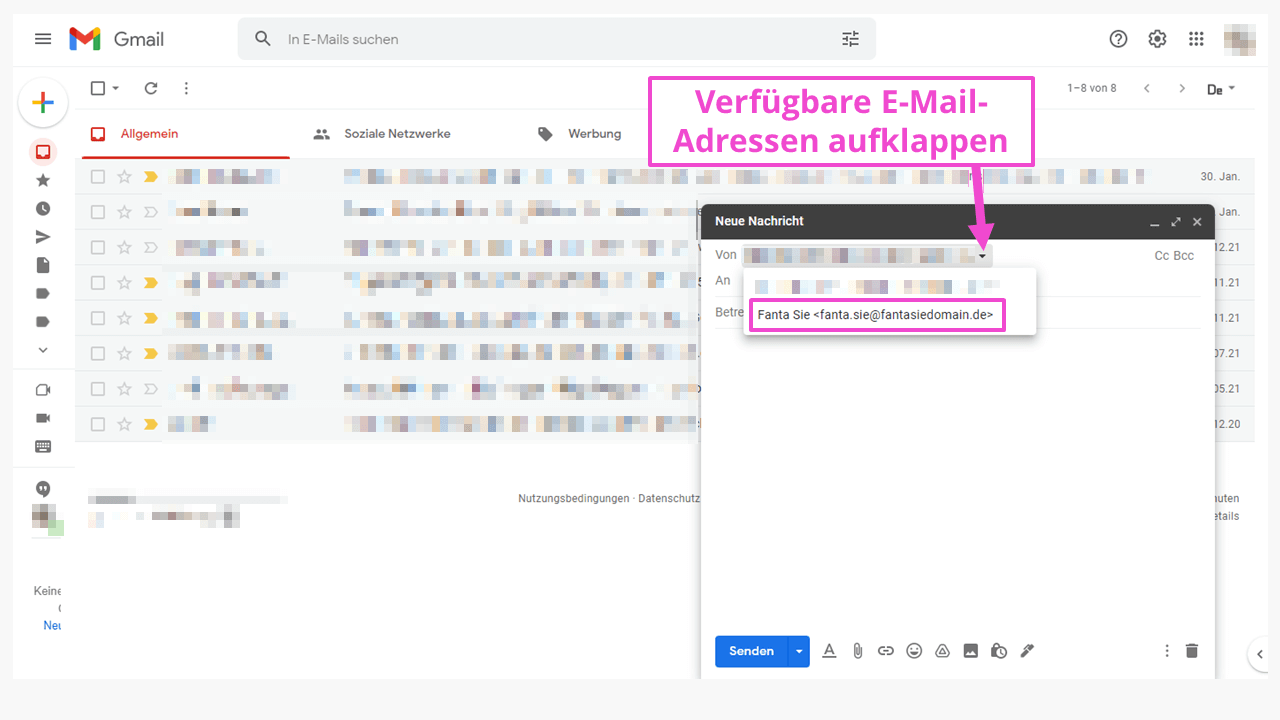Insert a photo into the message

tap(970, 651)
